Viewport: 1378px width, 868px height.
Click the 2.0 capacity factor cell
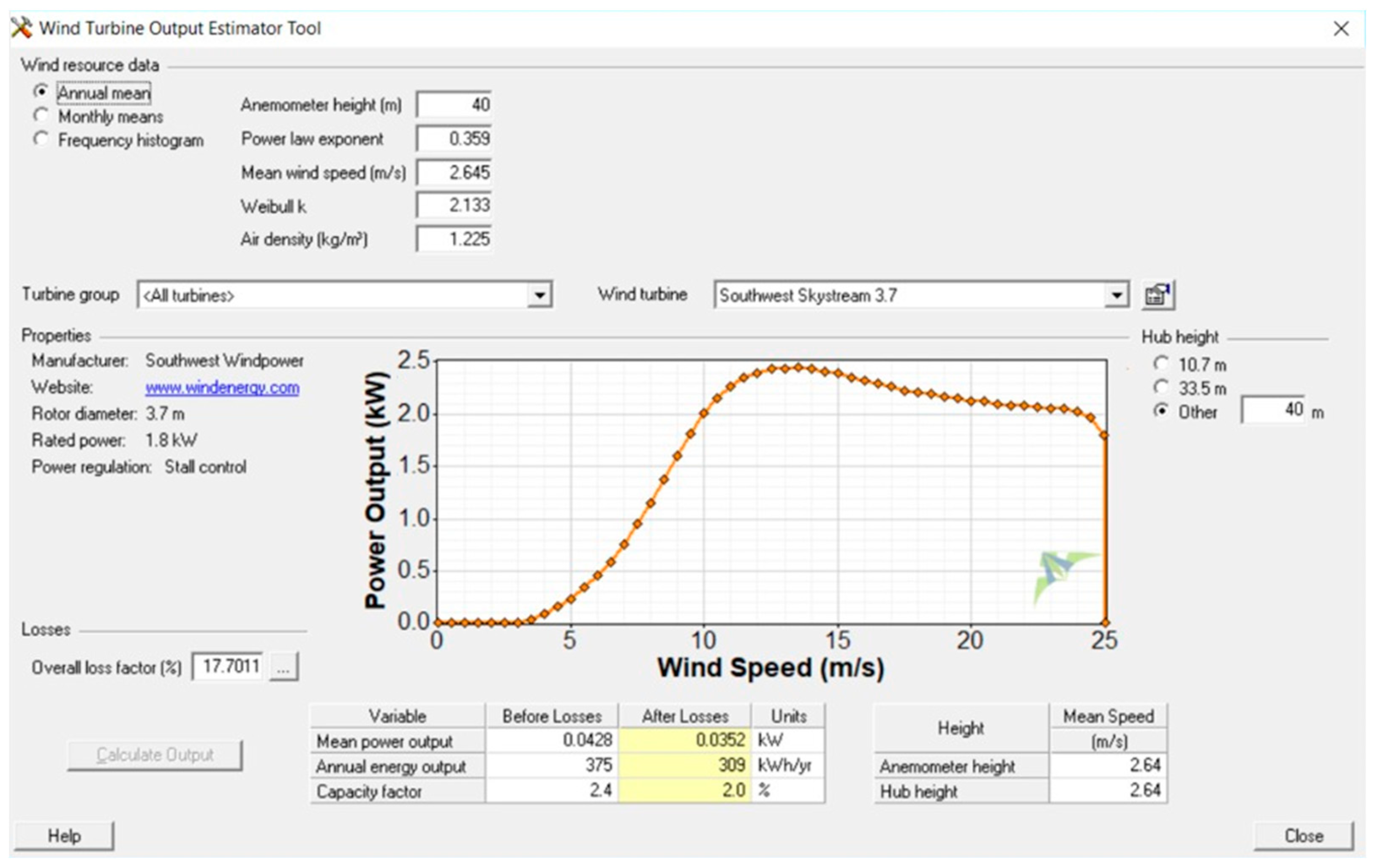pyautogui.click(x=684, y=790)
